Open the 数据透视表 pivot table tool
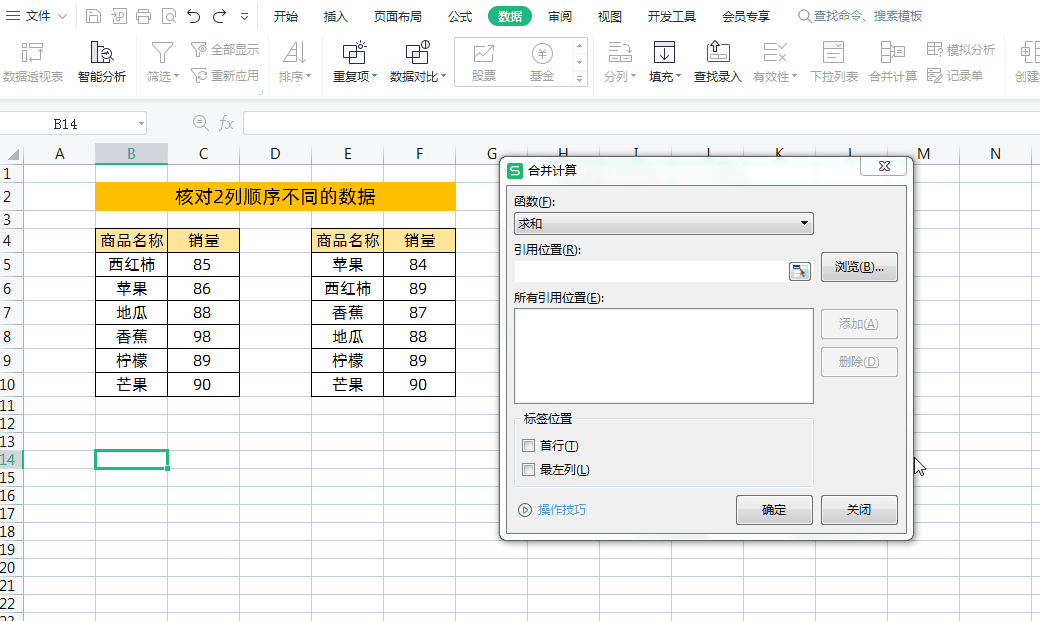Screen dimensions: 1040x621 (32, 62)
